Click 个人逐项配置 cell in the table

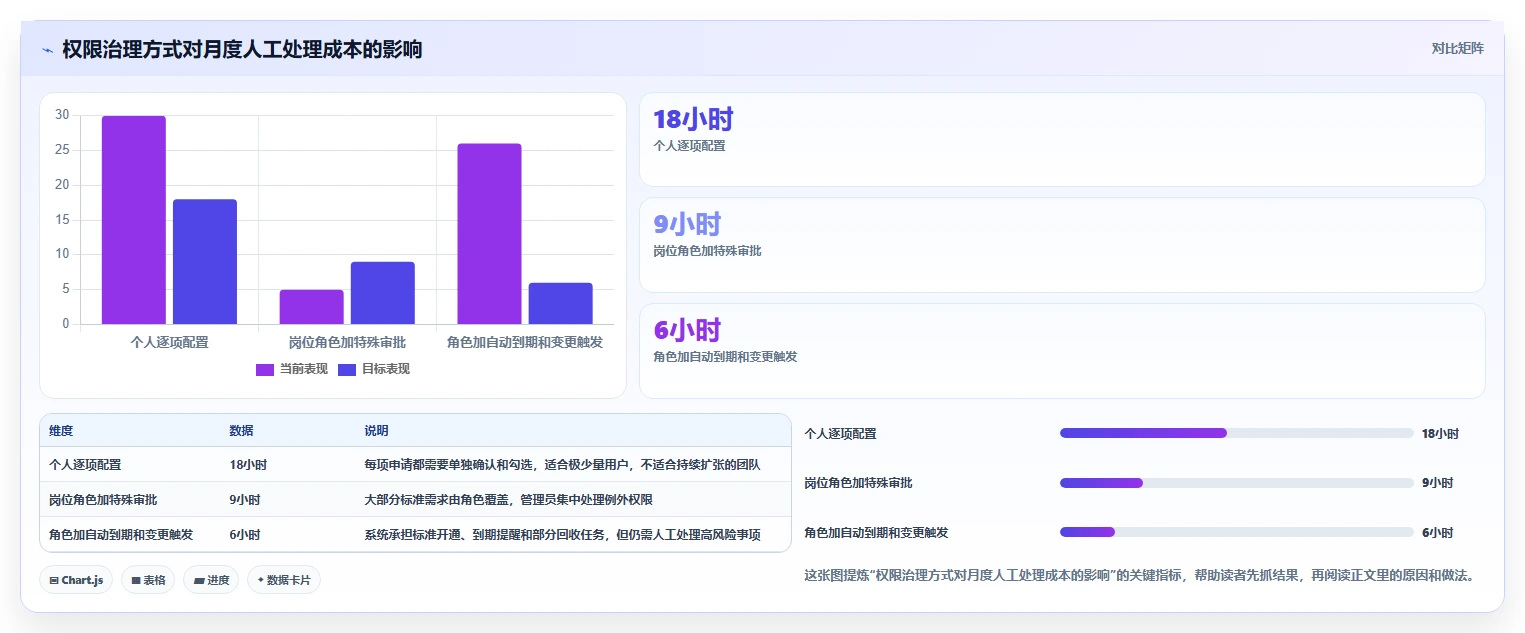coord(85,465)
